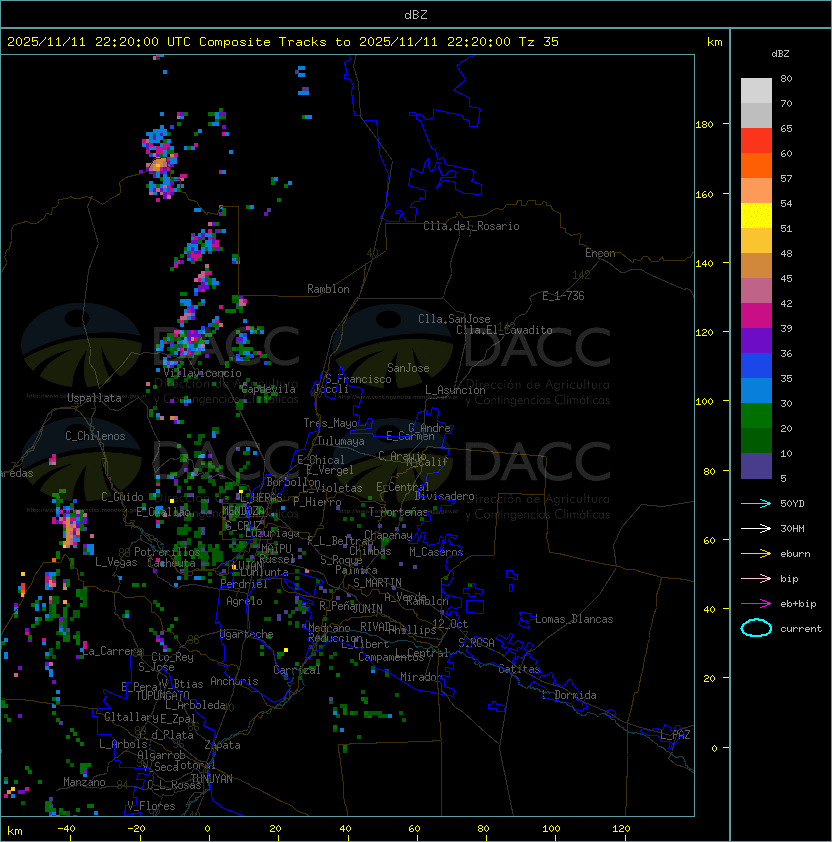Click the 'V_Flores' map label
The image size is (832, 842).
tap(151, 806)
